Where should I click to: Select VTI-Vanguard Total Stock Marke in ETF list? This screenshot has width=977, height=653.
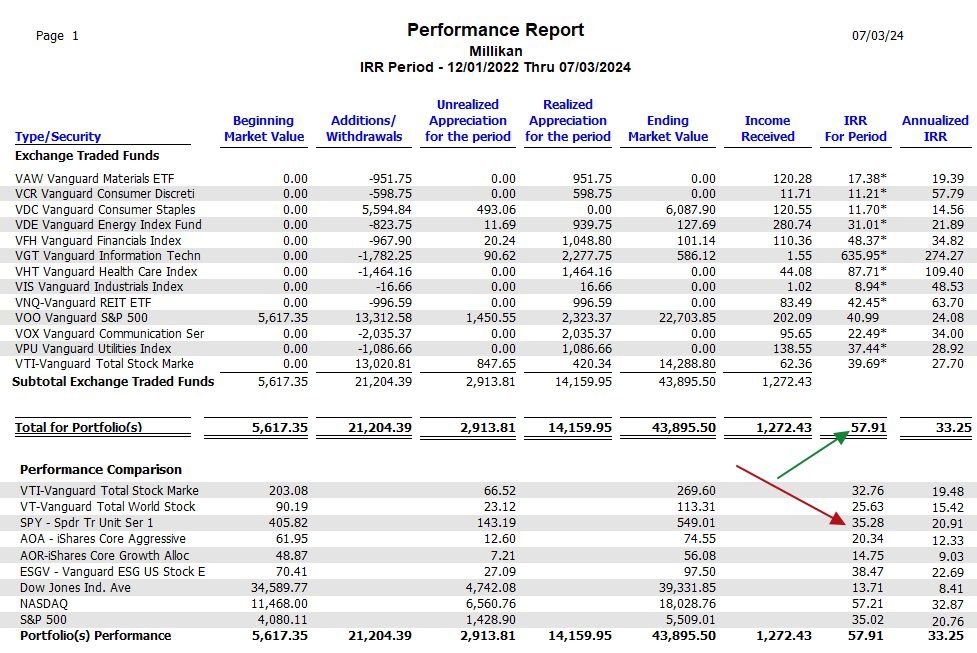pyautogui.click(x=488, y=363)
